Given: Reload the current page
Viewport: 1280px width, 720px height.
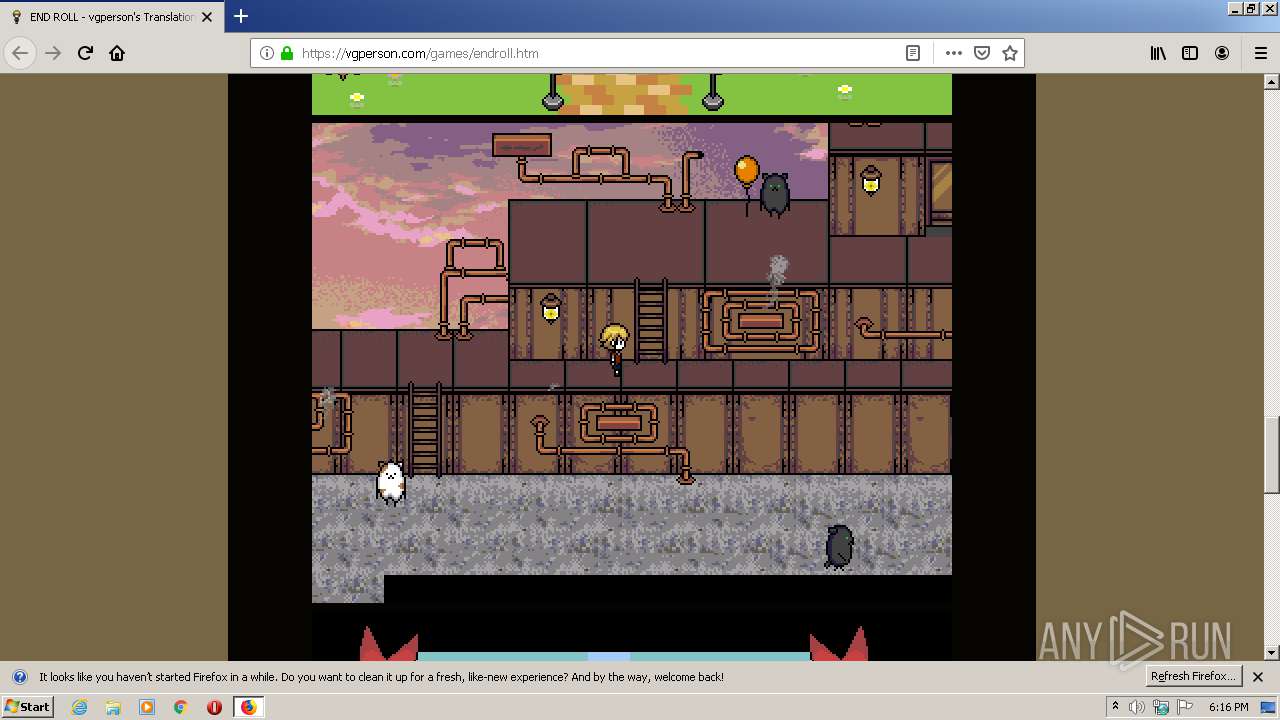Looking at the screenshot, I should coord(85,53).
